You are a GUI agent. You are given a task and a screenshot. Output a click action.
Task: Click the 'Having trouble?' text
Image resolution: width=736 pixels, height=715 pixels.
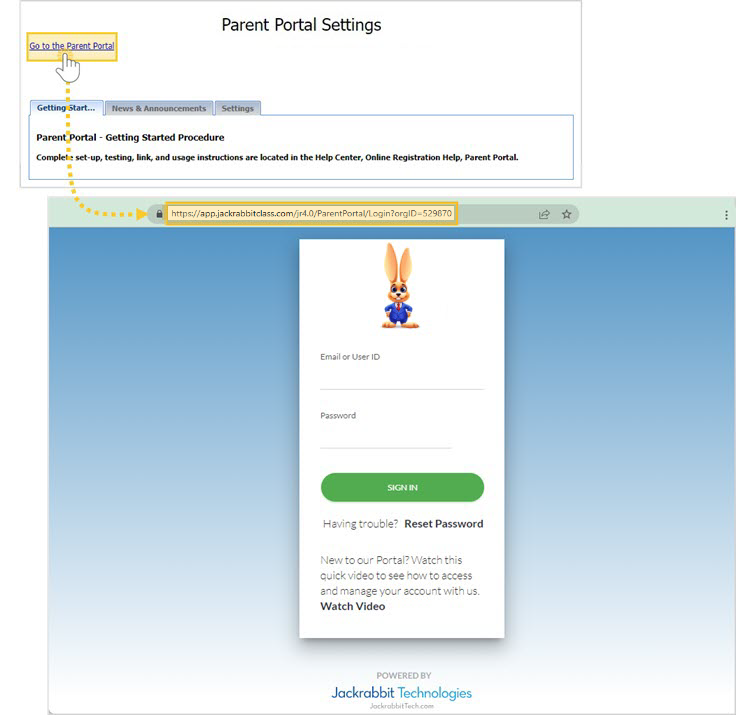360,524
